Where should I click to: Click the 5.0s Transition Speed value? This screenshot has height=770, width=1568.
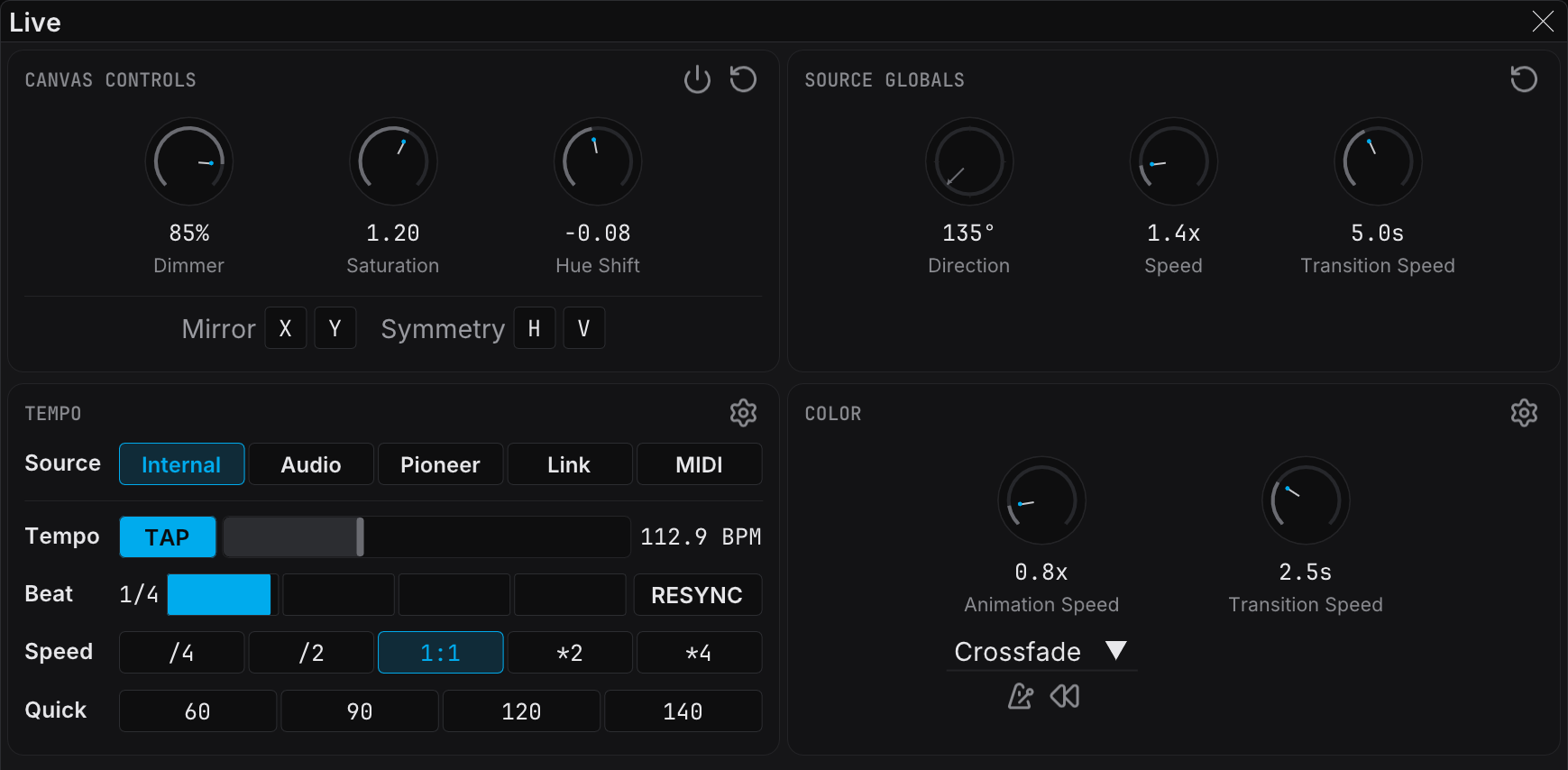click(x=1378, y=234)
